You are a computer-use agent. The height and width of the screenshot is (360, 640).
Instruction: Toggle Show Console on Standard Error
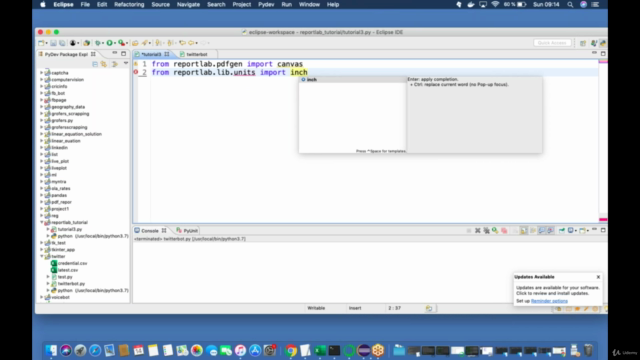pyautogui.click(x=551, y=231)
